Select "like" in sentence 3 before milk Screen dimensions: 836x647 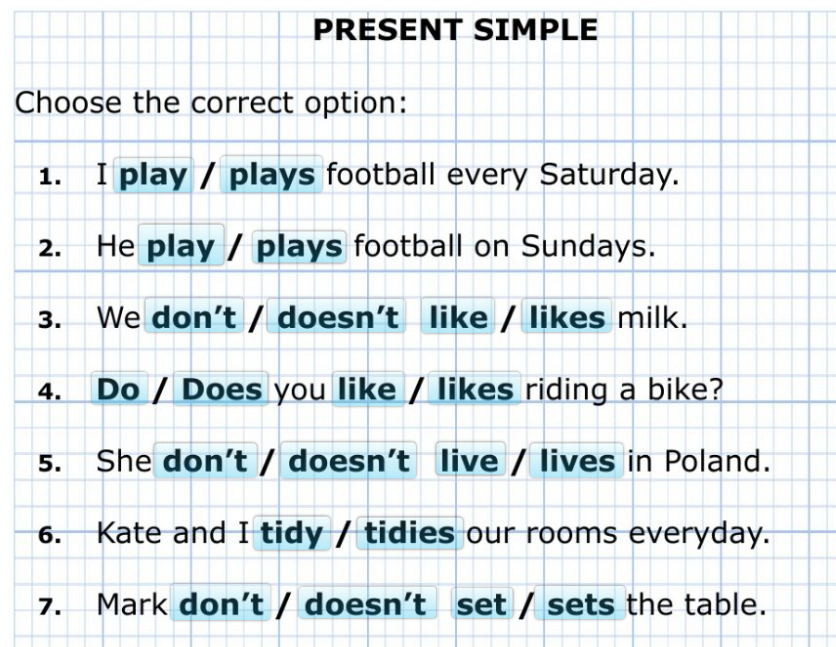(x=458, y=318)
